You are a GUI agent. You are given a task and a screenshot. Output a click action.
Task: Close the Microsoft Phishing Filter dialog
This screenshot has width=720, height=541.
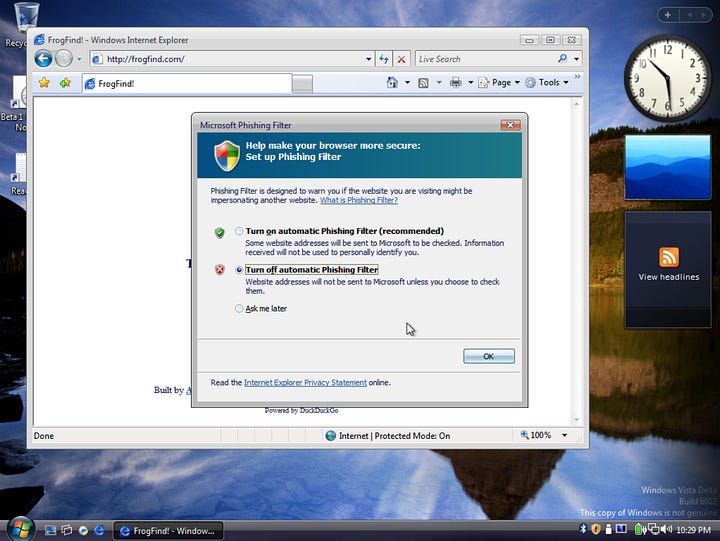[x=510, y=125]
